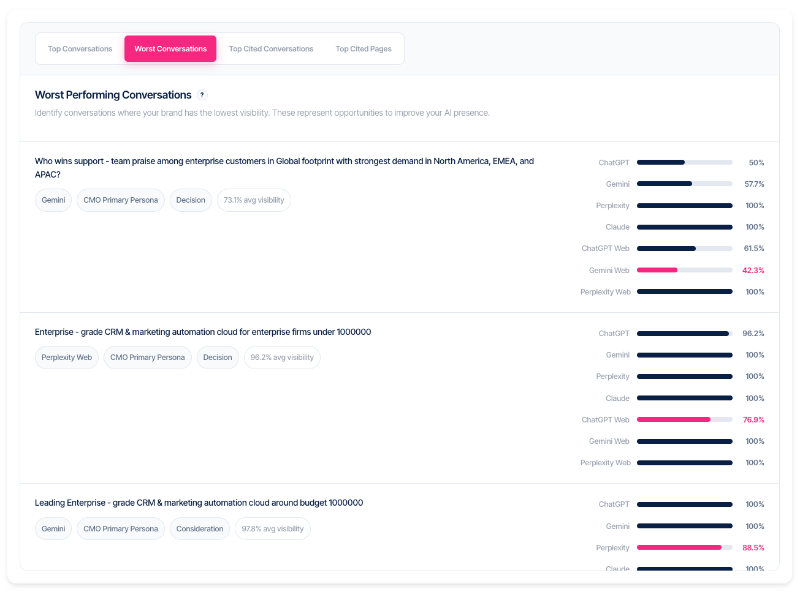Screen dimensions: 800x592
Task: Switch to the Top Conversations tab
Action: point(80,49)
